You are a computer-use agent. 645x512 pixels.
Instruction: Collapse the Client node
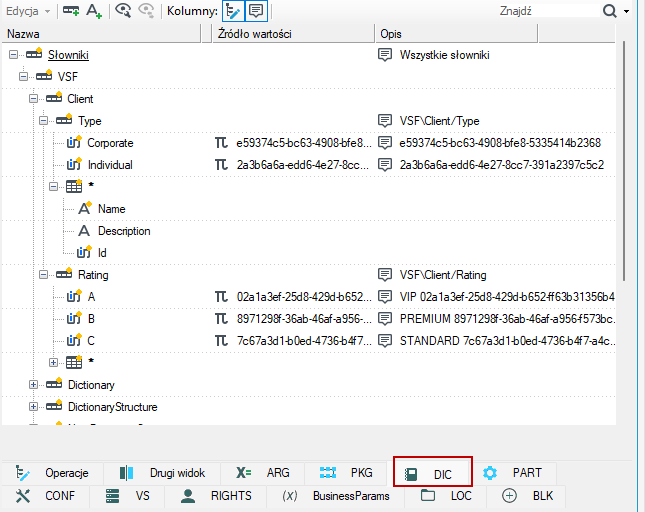33,98
